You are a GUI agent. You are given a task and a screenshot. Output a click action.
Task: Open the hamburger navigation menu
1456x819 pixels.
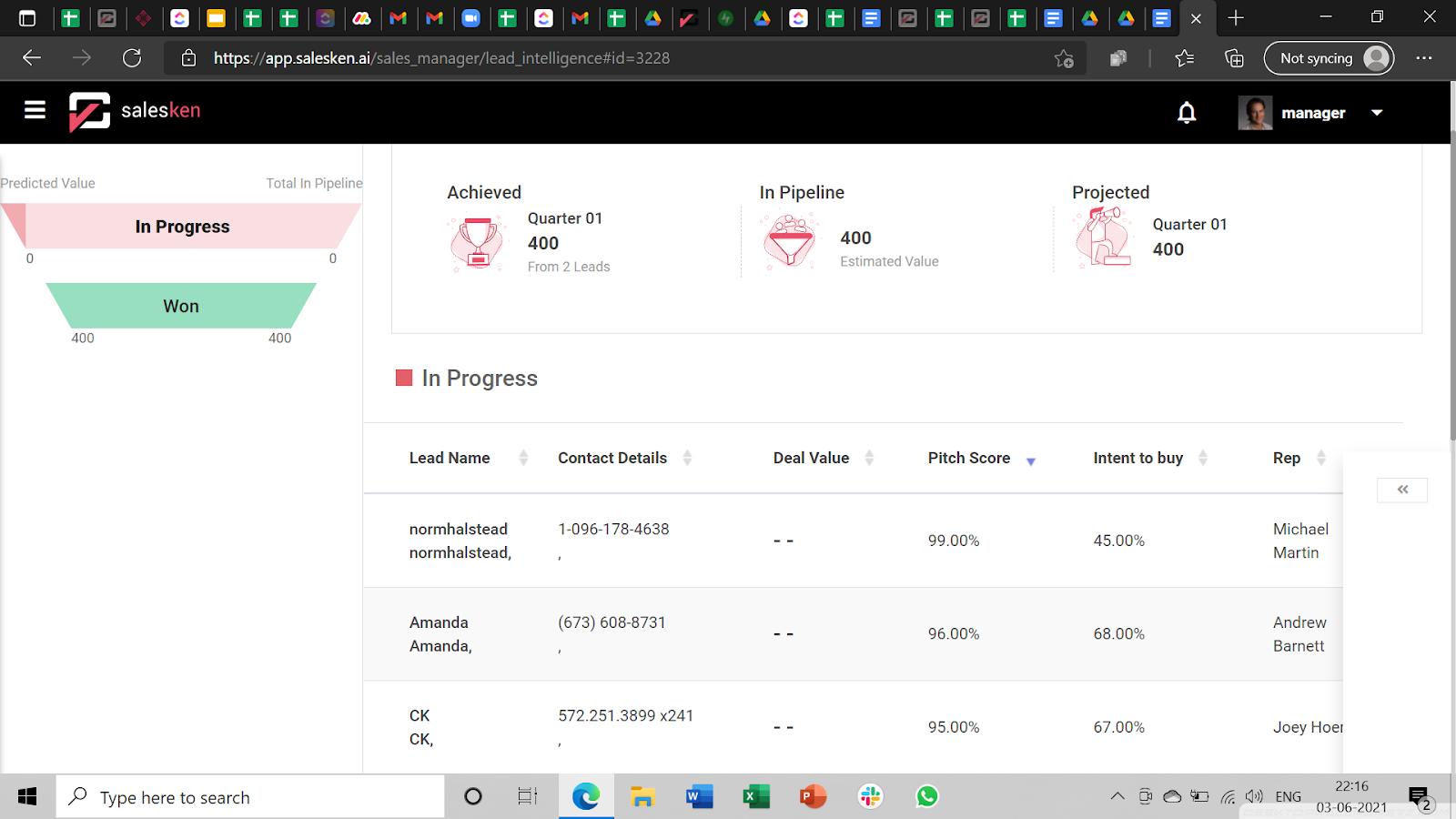click(x=35, y=111)
